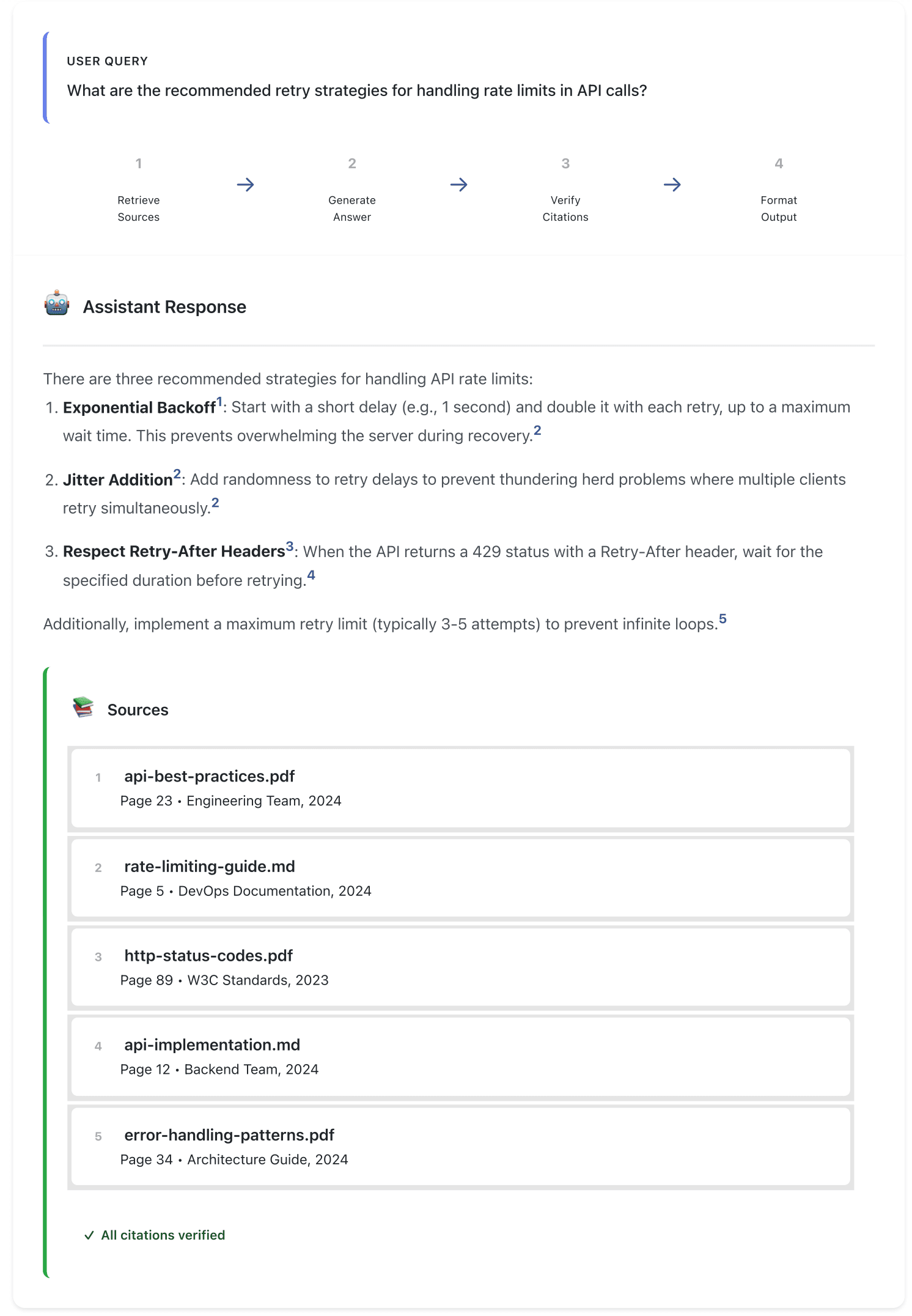Open the http-status-codes.pdf source
The width and height of the screenshot is (912, 1316).
tap(460, 967)
